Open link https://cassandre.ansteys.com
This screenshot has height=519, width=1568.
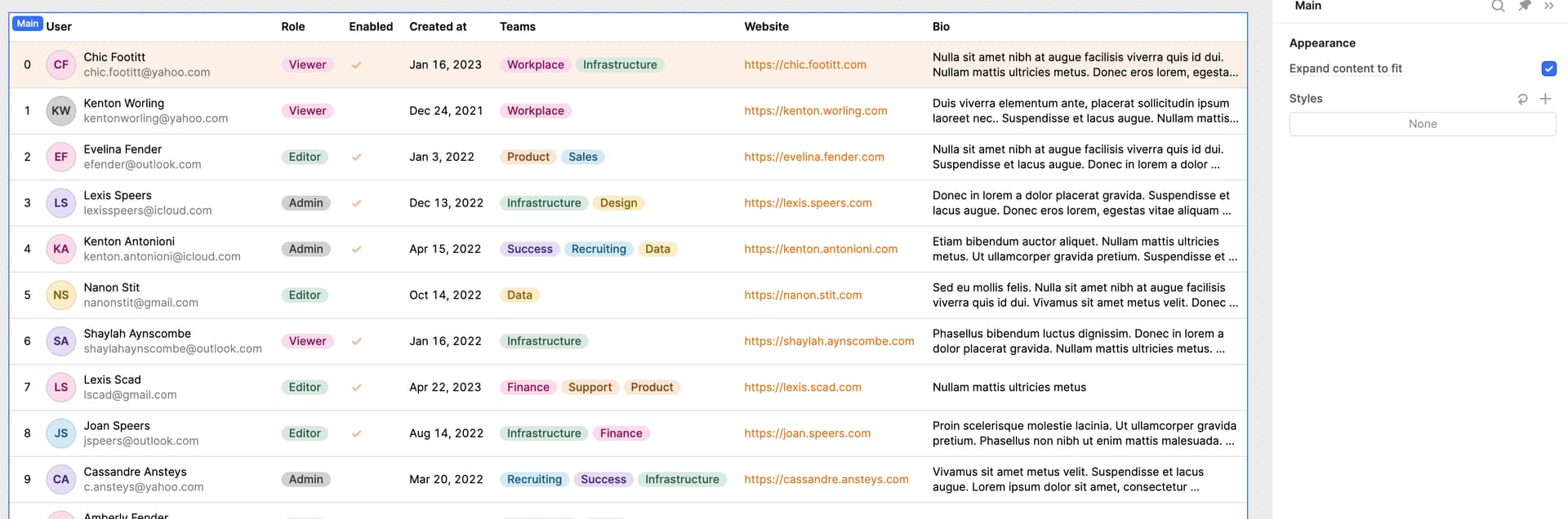tap(826, 480)
